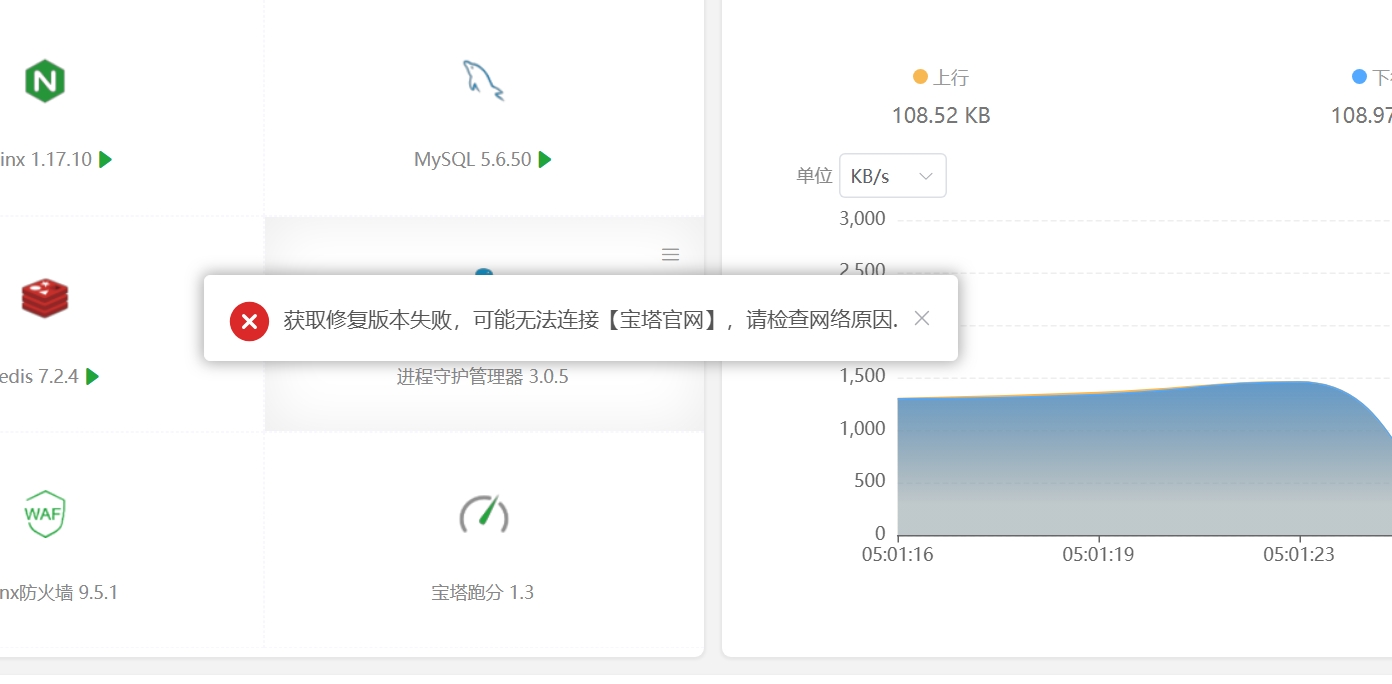Viewport: 1392px width, 684px height.
Task: Click the 3,000 y-axis label
Action: click(x=861, y=219)
